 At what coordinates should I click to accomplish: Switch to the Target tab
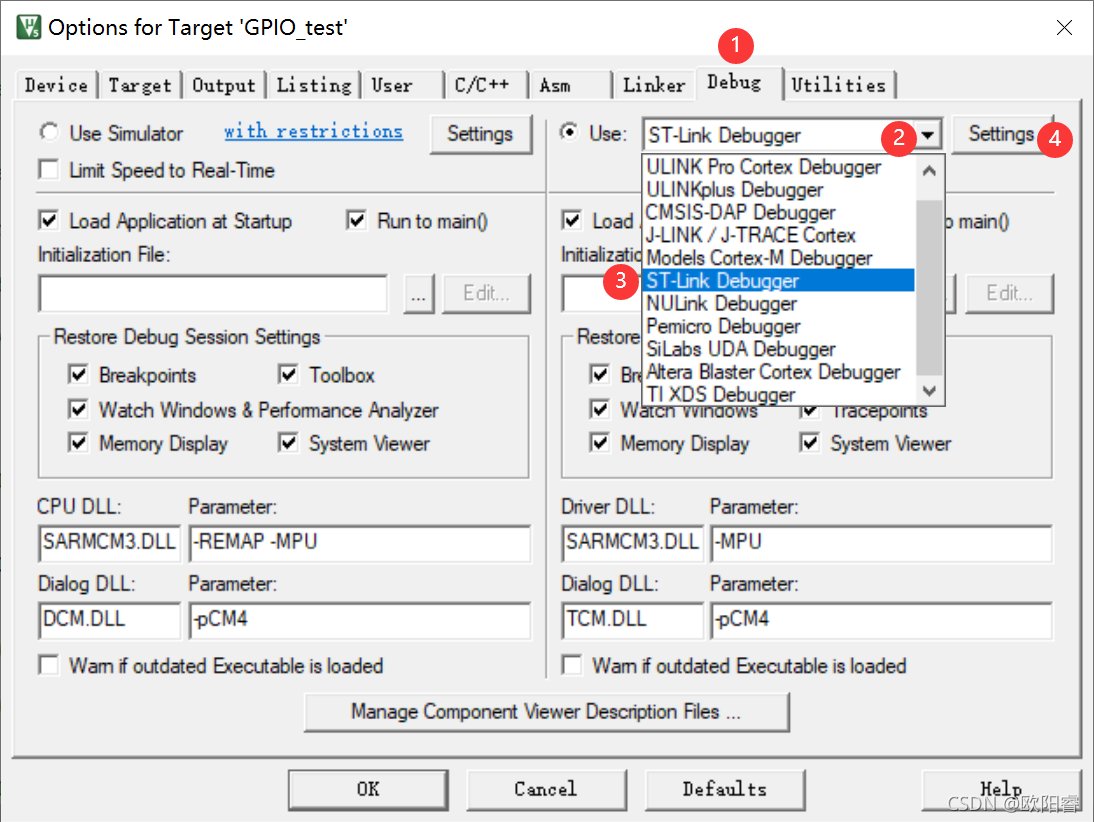tap(140, 85)
